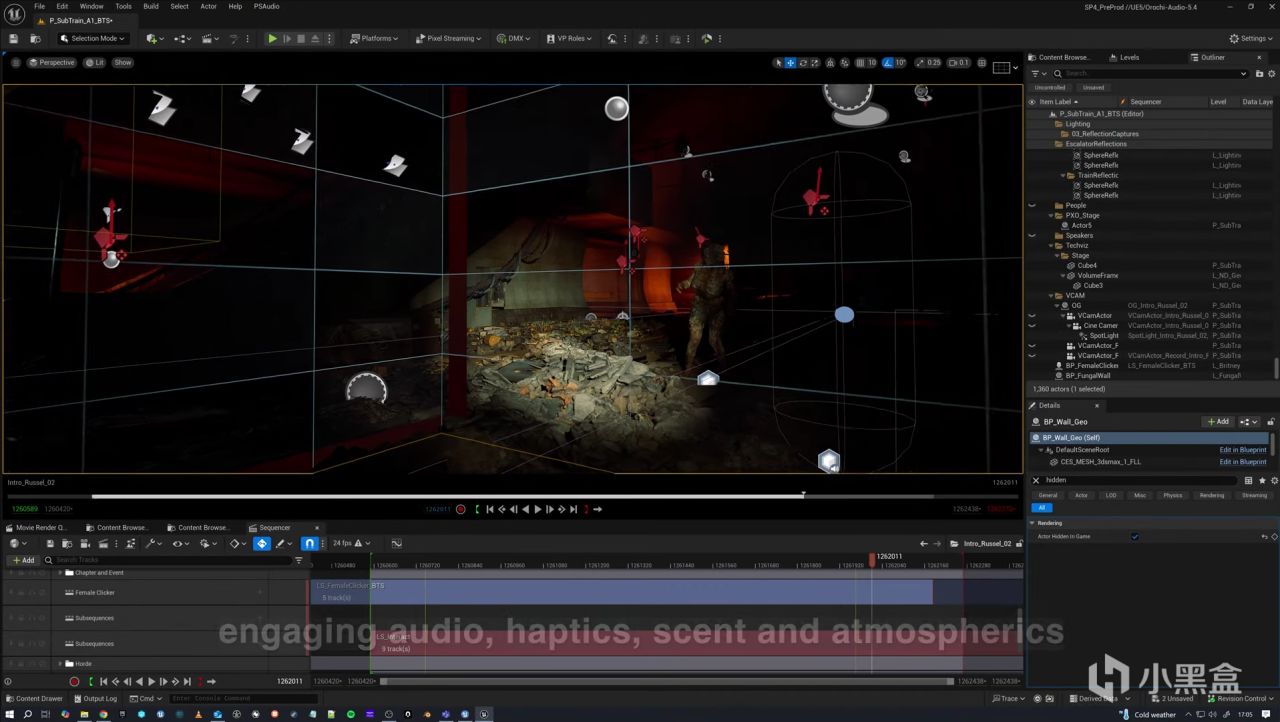Toggle the Sequencer auto-key blue diamond button
The width and height of the screenshot is (1280, 722).
pos(262,543)
